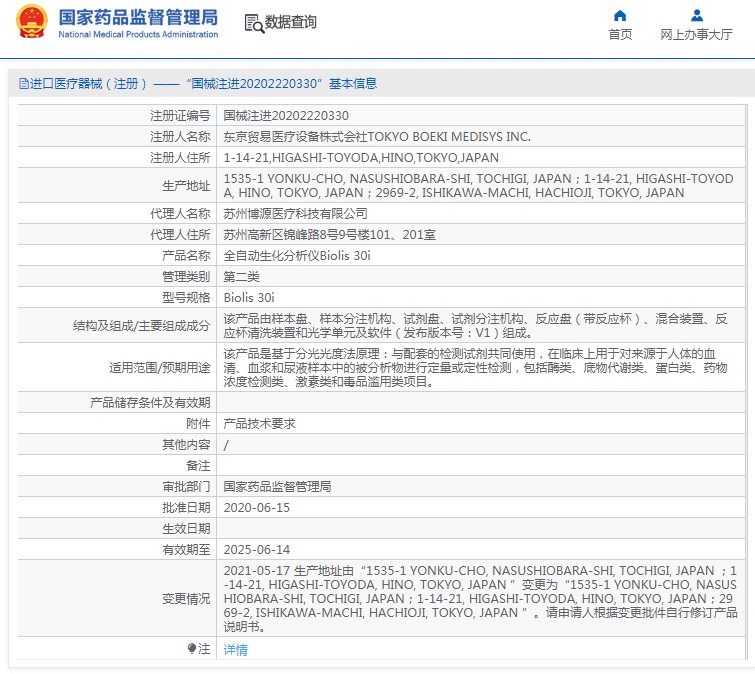755x674 pixels.
Task: Click 国家药品监督管理局 header title
Action: point(138,17)
